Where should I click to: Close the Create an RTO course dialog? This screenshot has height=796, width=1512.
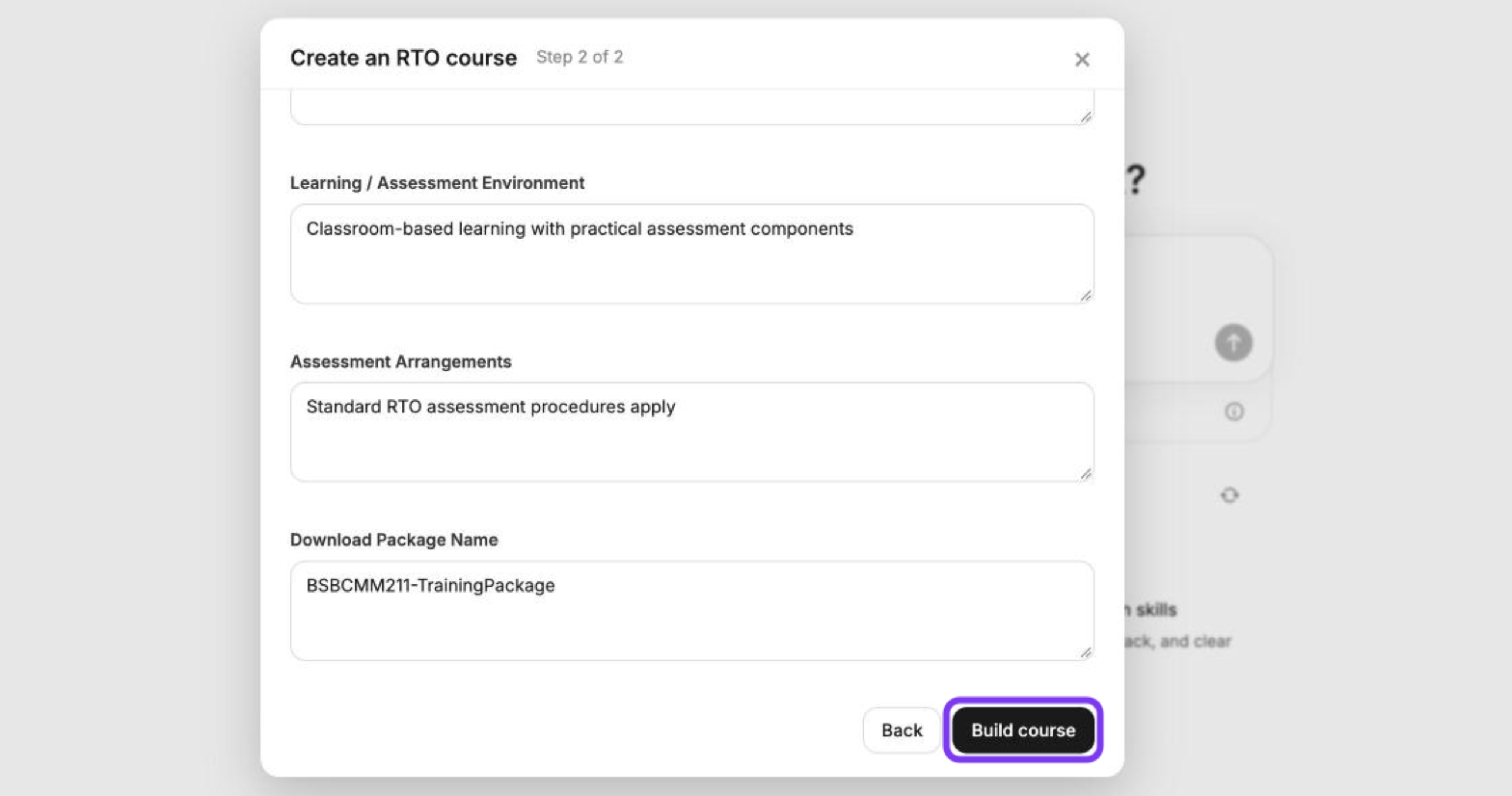[x=1082, y=60]
